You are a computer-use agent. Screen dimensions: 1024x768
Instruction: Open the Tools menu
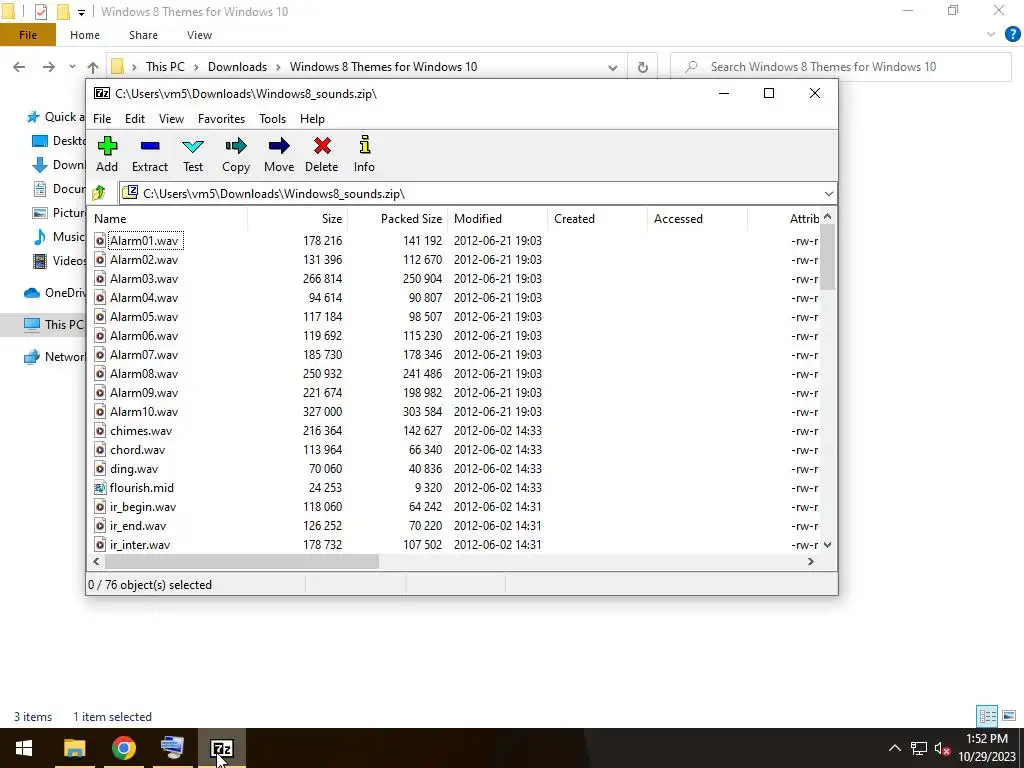[x=272, y=119]
